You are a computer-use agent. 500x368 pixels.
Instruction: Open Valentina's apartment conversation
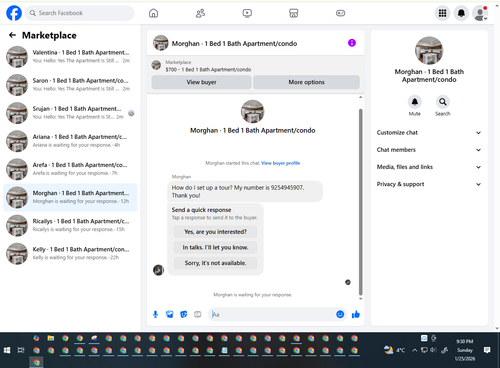point(70,57)
